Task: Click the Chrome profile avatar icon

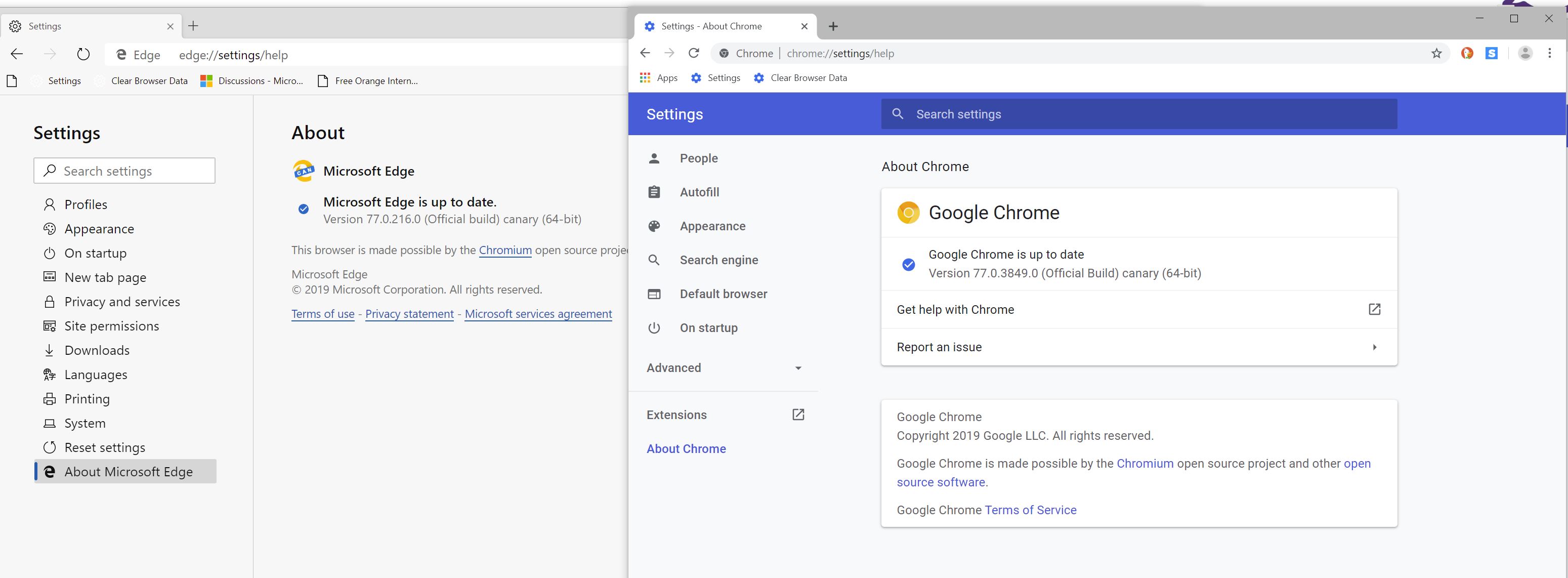Action: point(1525,54)
